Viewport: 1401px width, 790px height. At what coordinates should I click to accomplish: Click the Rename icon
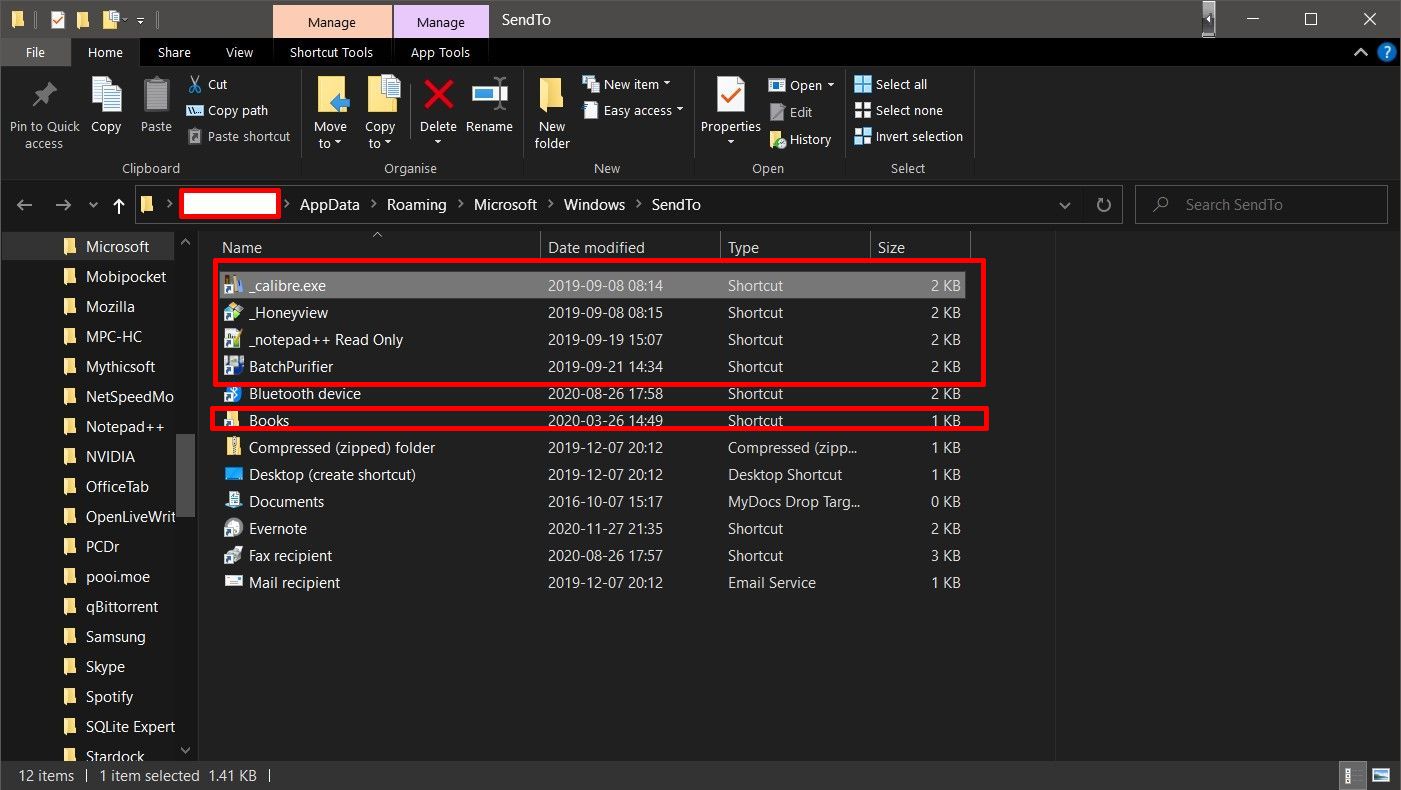[x=490, y=94]
